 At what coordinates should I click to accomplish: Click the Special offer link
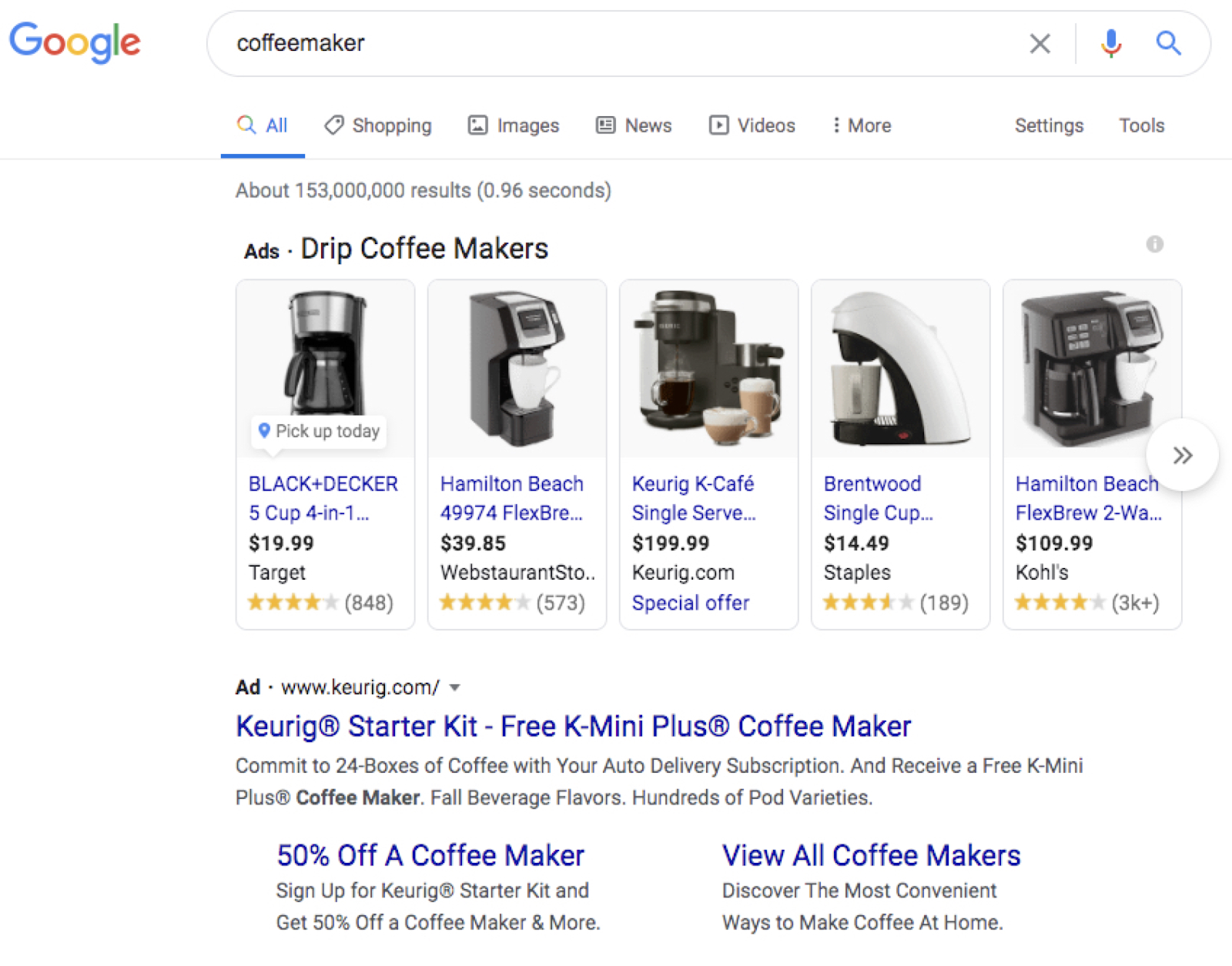click(x=691, y=603)
